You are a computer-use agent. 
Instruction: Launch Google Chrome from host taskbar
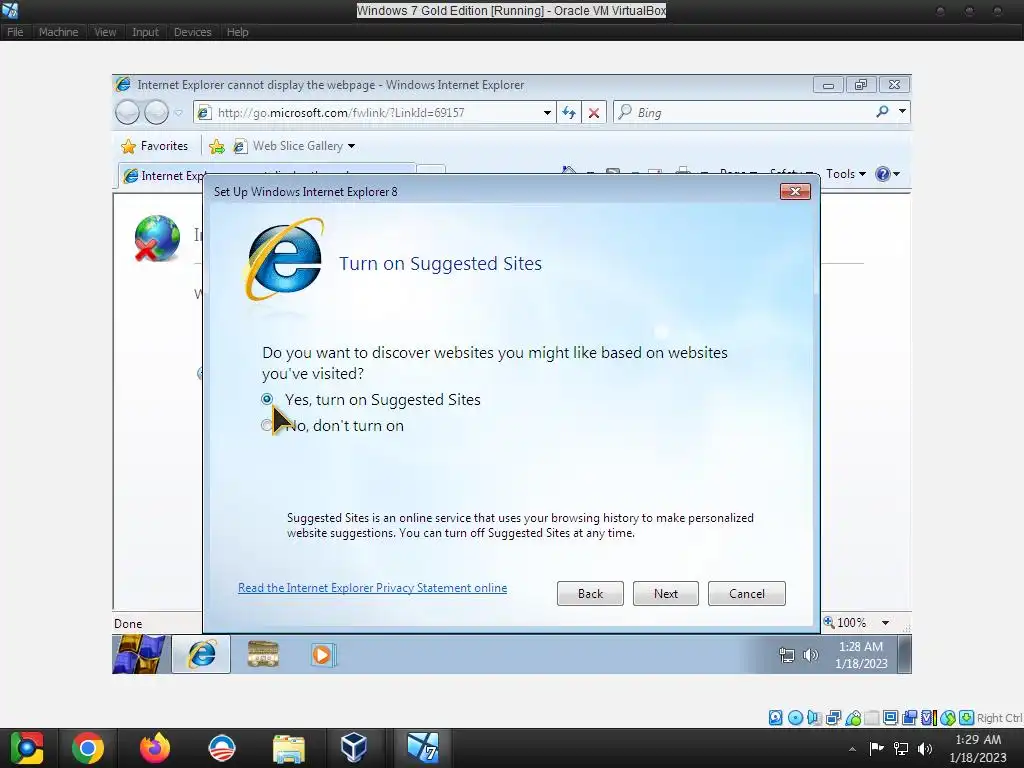[88, 748]
